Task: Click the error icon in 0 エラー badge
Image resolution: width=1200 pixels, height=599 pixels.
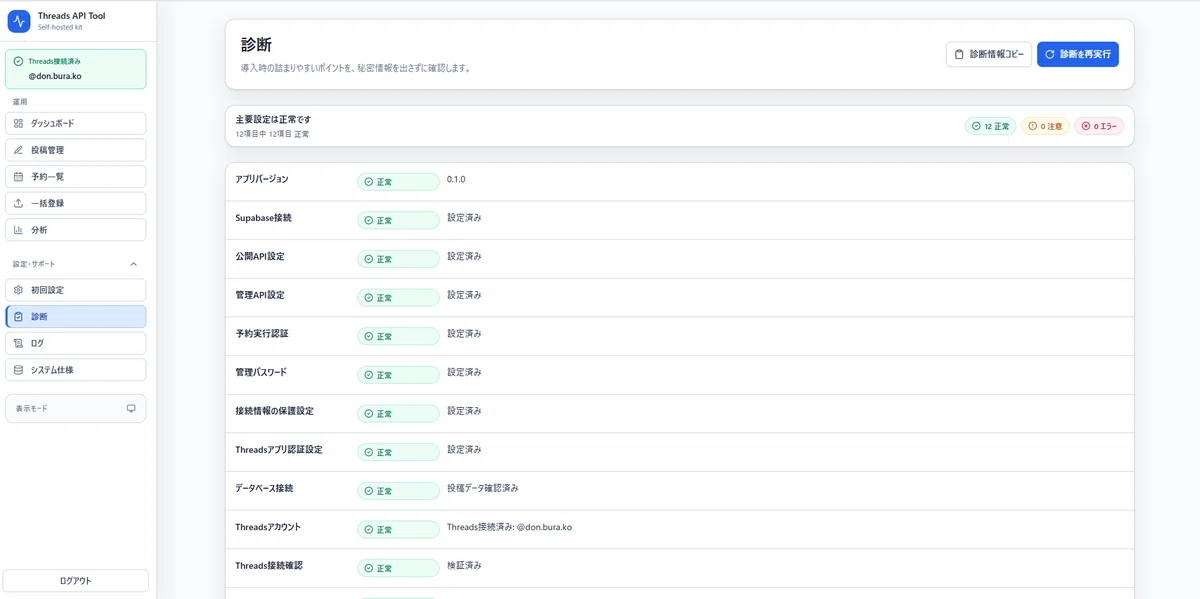Action: click(1086, 127)
